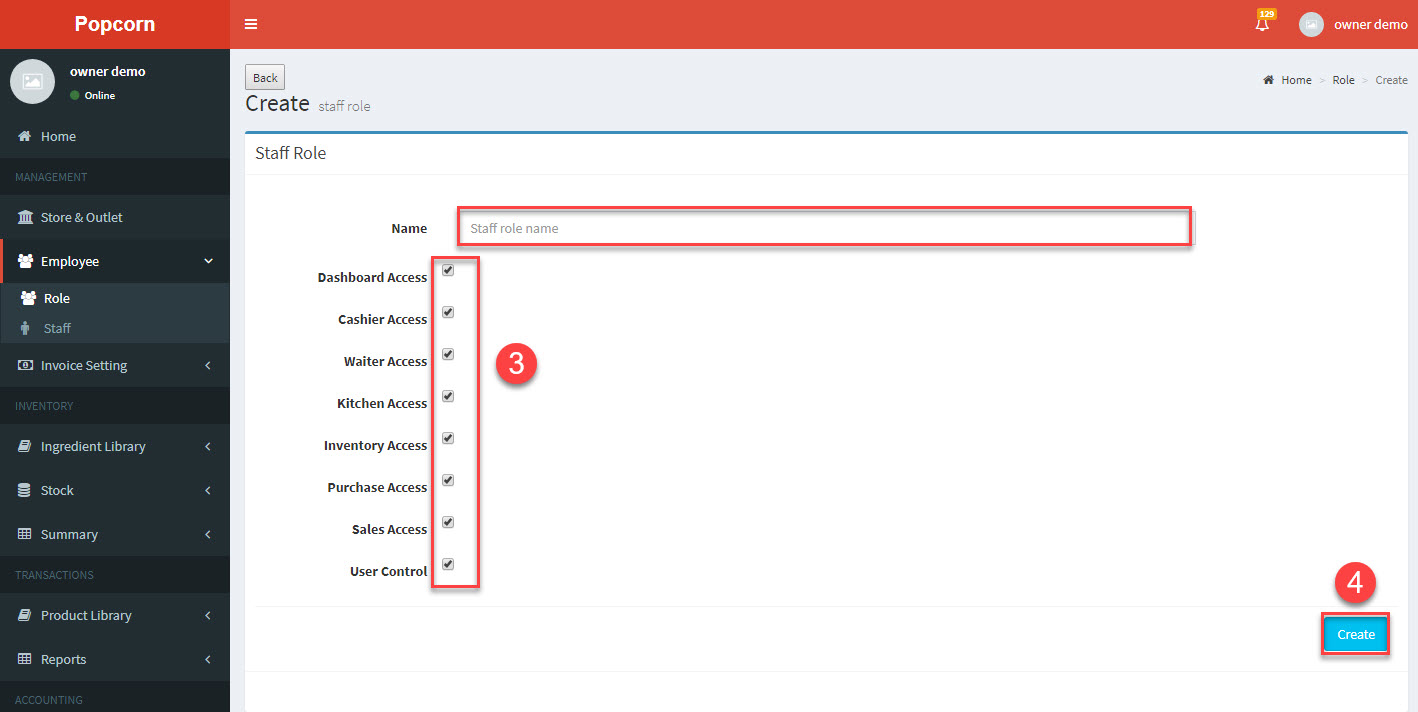The height and width of the screenshot is (712, 1418).
Task: Click the owner demo avatar in header
Action: pos(1311,25)
